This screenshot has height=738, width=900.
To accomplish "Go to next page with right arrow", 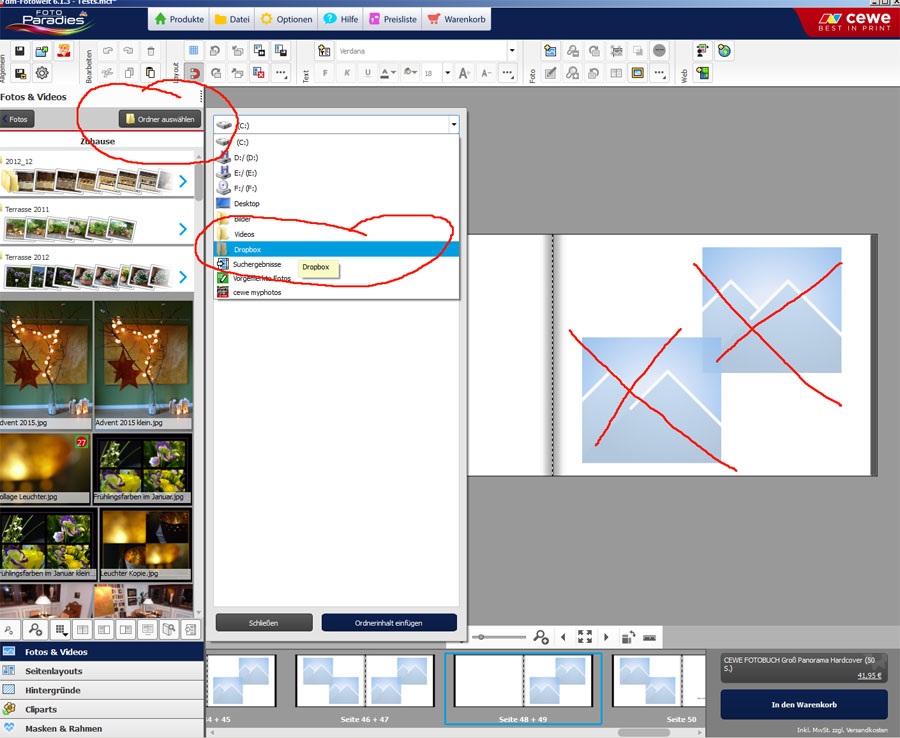I will pos(606,636).
